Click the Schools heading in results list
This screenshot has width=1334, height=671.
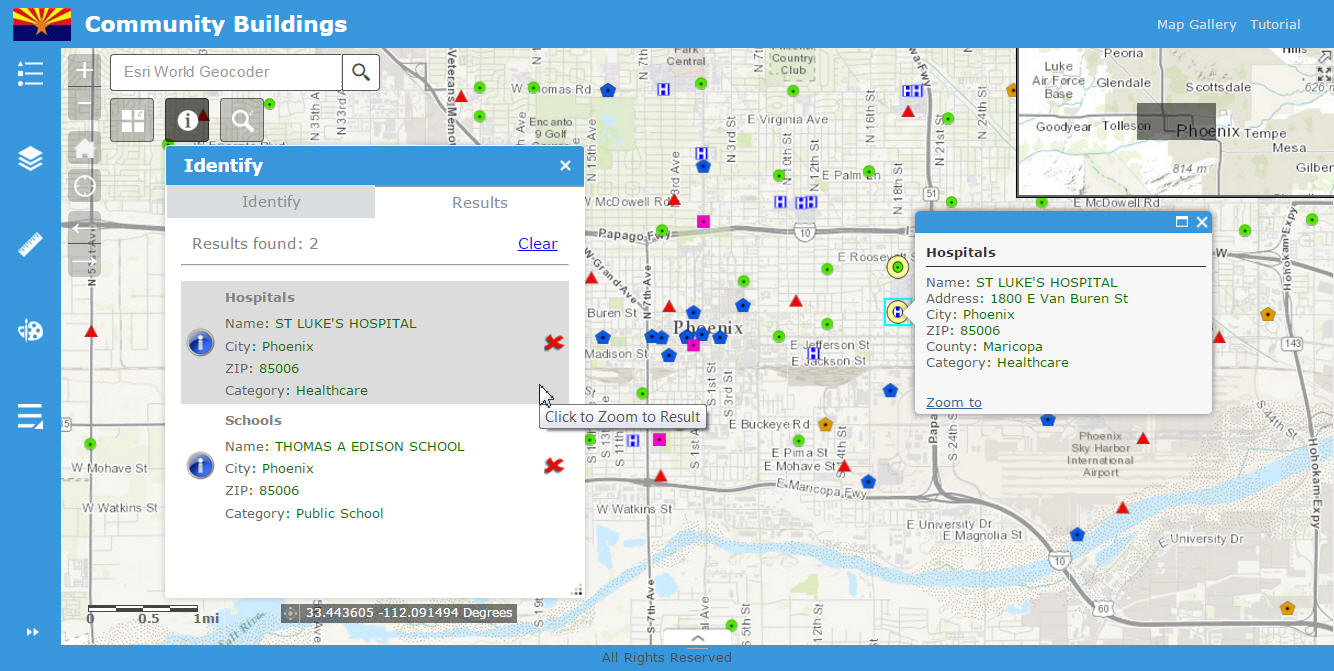(x=253, y=420)
